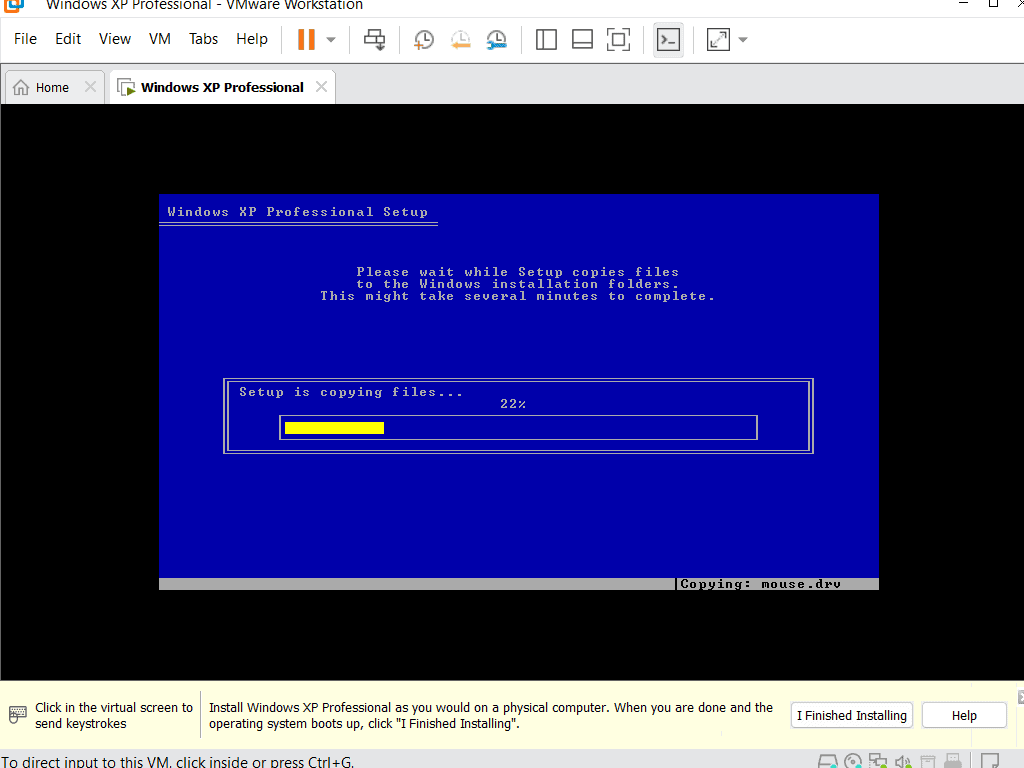Image resolution: width=1024 pixels, height=768 pixels.
Task: Click the message log icon in status bar
Action: point(990,761)
